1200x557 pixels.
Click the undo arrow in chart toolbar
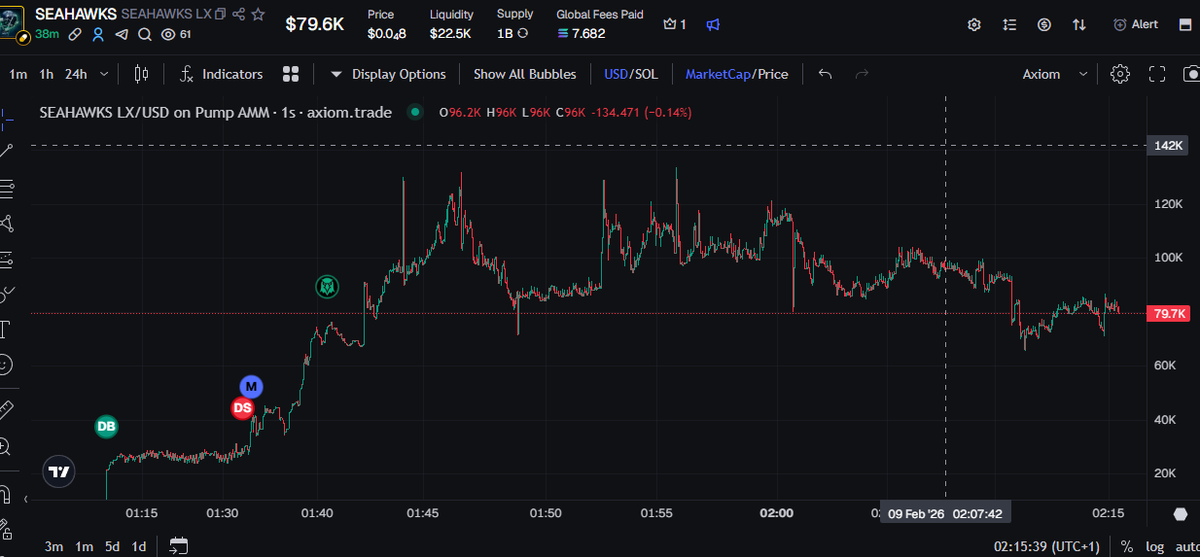point(824,74)
